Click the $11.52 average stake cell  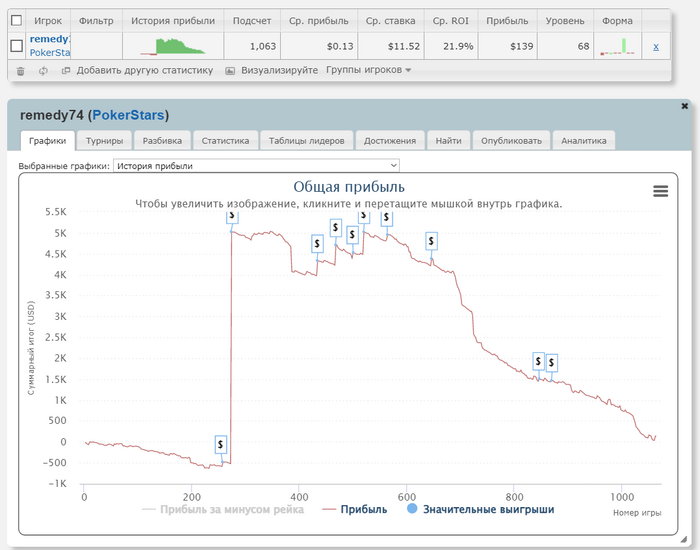pos(391,46)
